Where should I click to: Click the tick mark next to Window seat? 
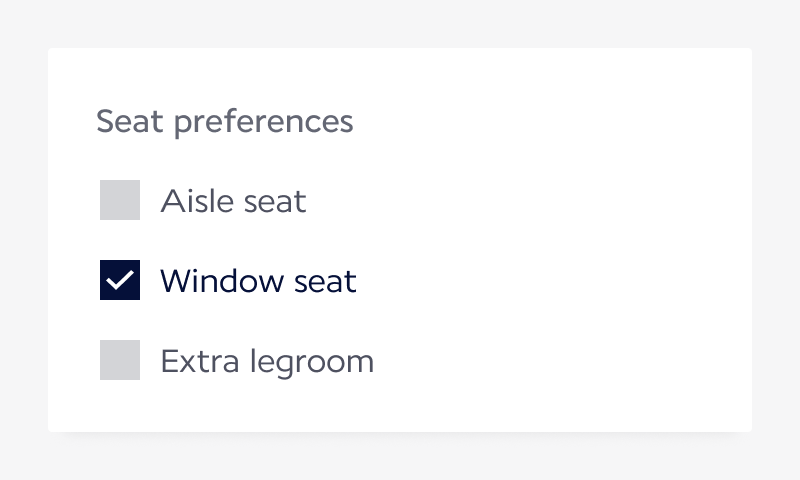120,280
